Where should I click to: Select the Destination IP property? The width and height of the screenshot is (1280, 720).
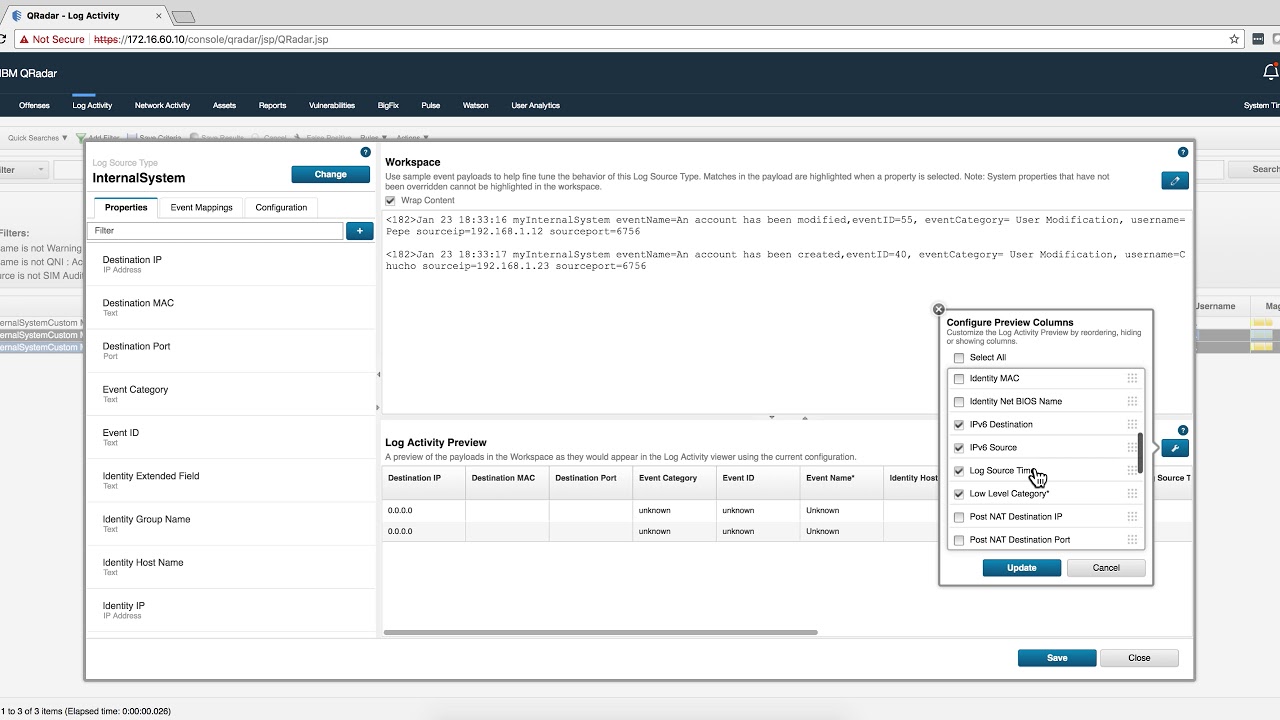230,264
